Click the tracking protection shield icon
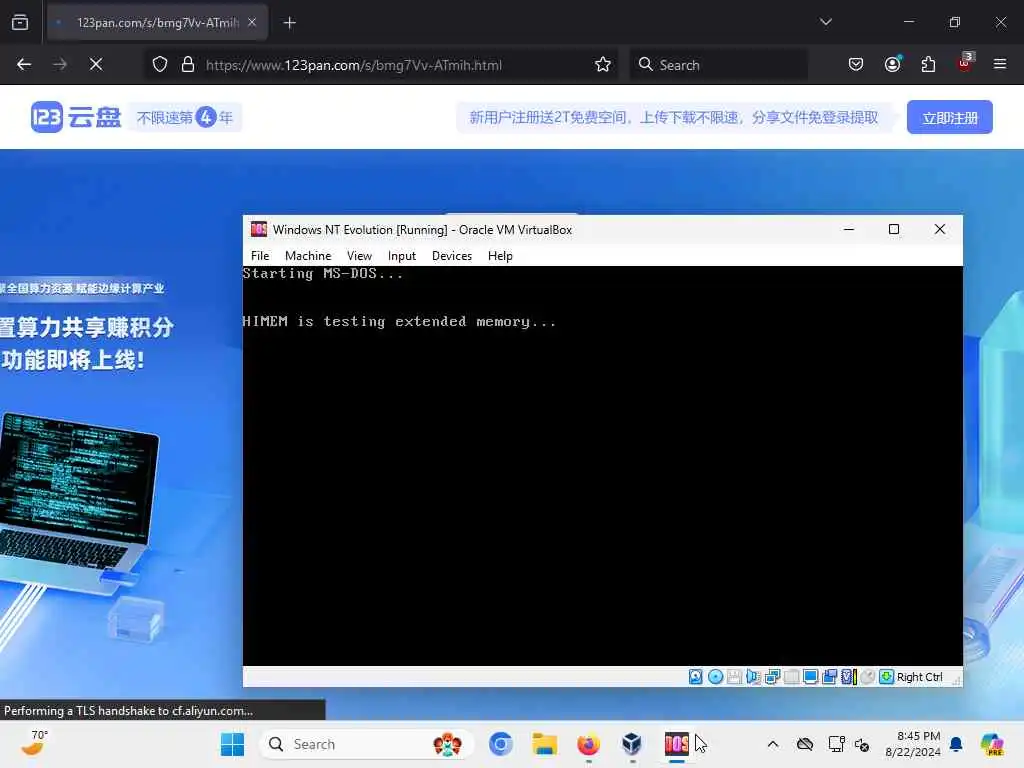The image size is (1024, 768). 160,64
